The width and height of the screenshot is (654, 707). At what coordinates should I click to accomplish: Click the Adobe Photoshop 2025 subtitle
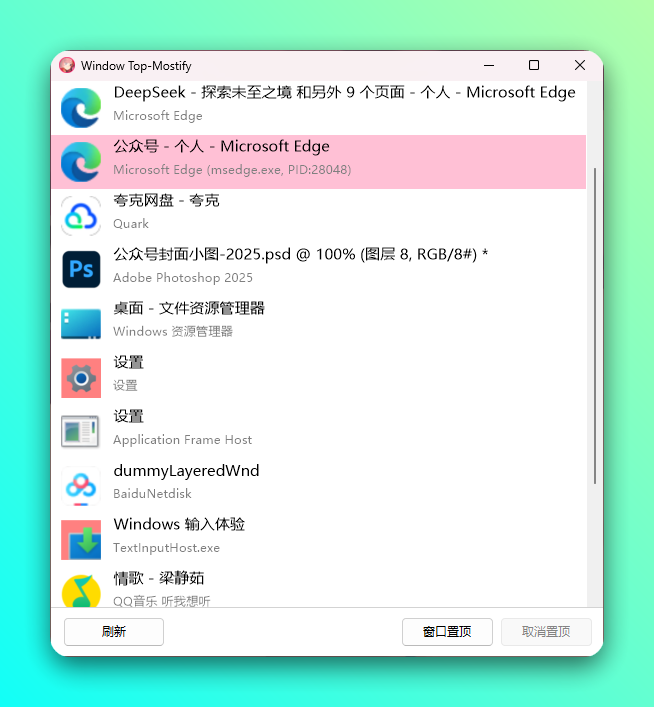(183, 278)
